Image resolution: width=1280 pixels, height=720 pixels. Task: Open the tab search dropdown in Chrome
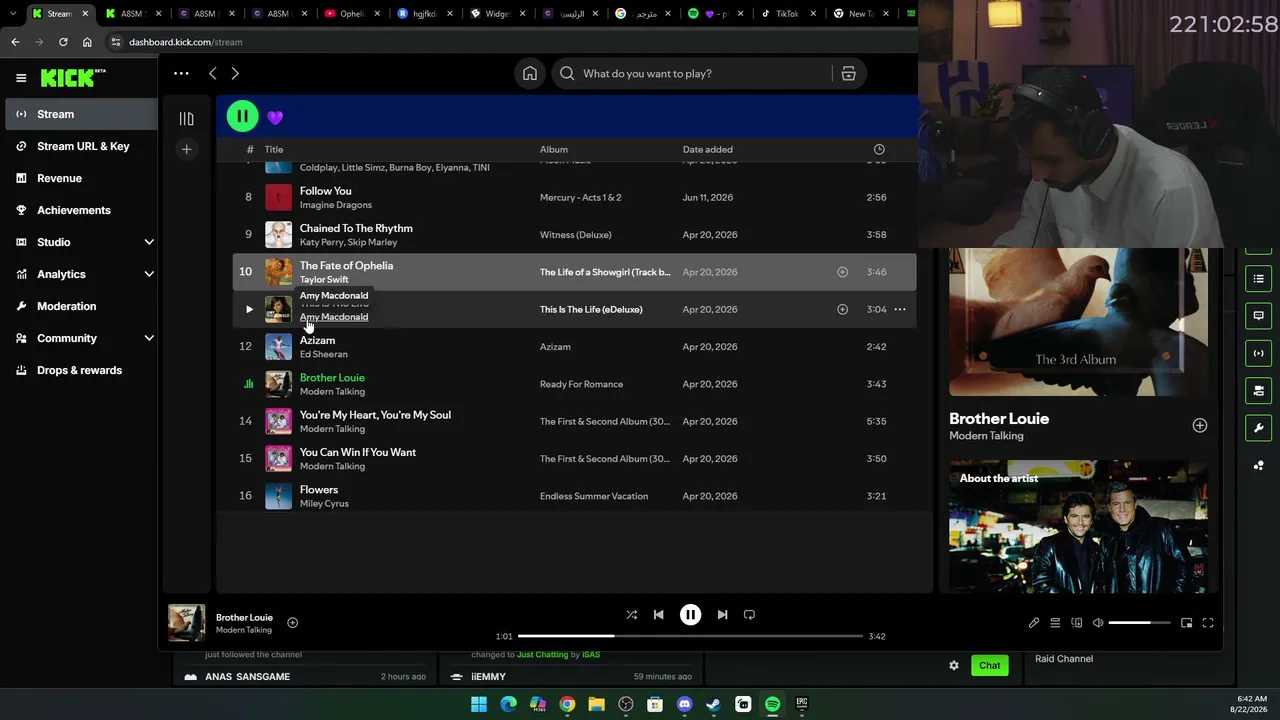(12, 14)
